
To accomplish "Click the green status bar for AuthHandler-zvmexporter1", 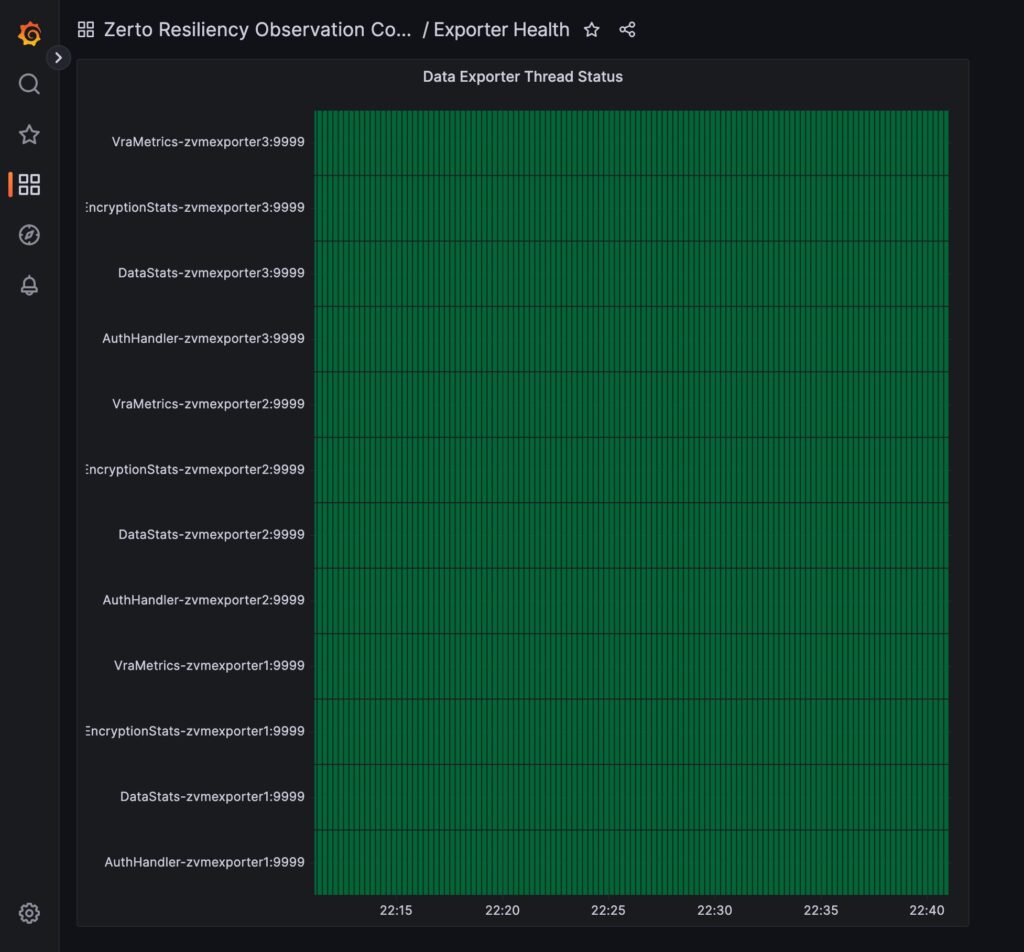I will 632,863.
